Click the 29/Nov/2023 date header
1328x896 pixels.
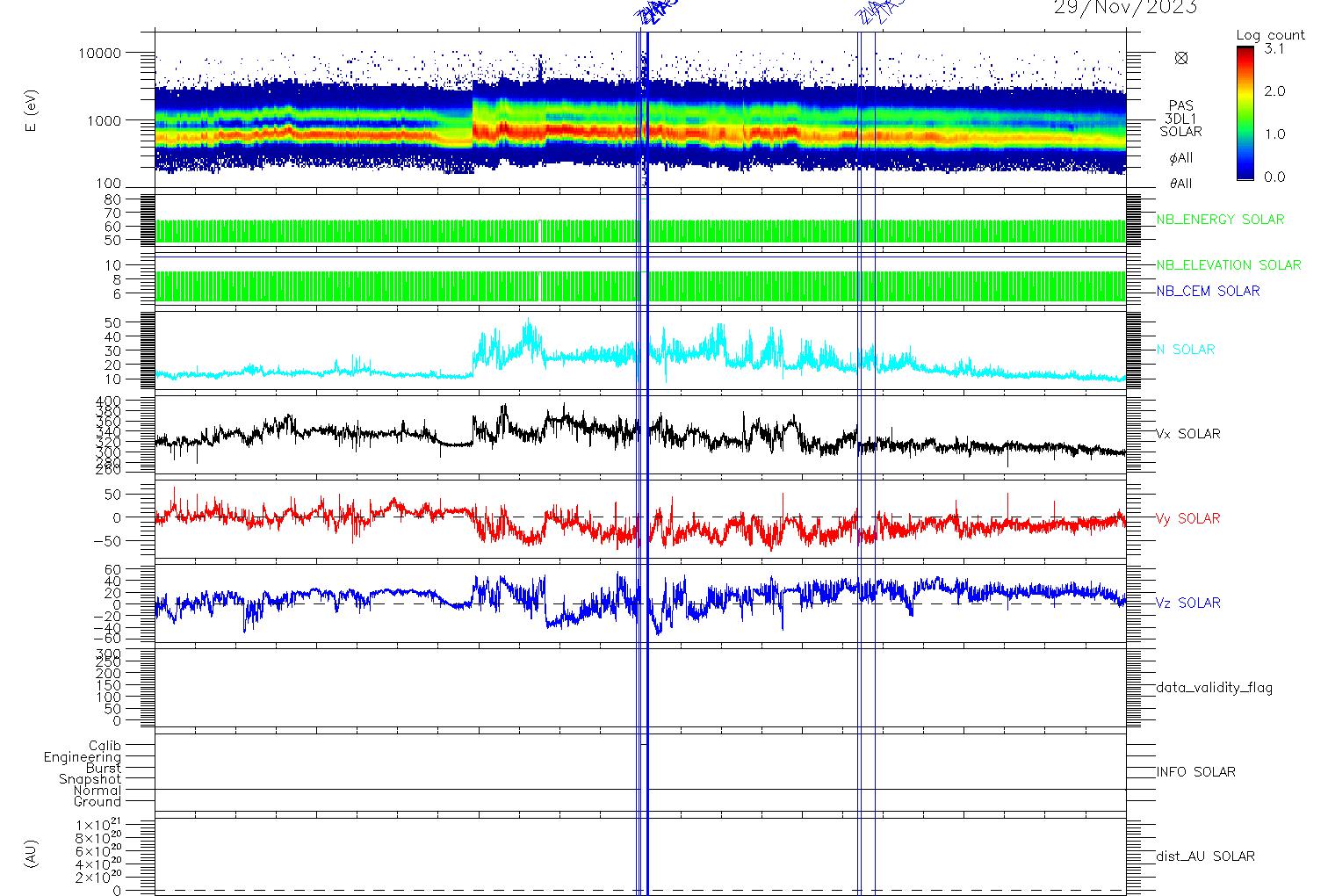click(1125, 8)
